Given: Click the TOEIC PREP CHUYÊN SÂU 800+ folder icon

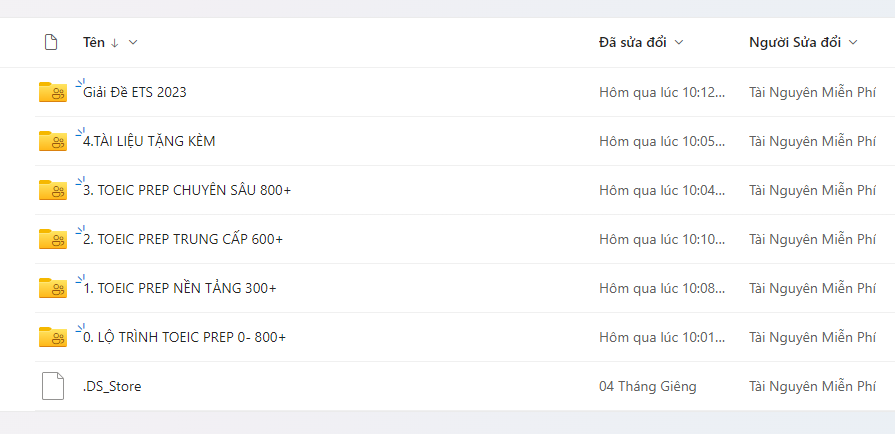Looking at the screenshot, I should pos(52,191).
